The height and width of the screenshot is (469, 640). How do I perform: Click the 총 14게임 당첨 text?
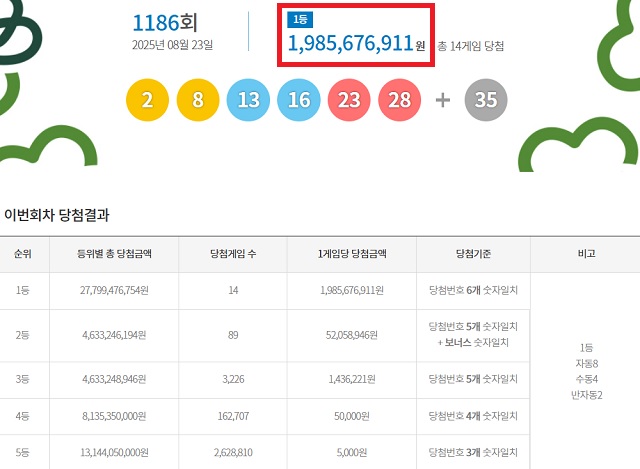471,46
